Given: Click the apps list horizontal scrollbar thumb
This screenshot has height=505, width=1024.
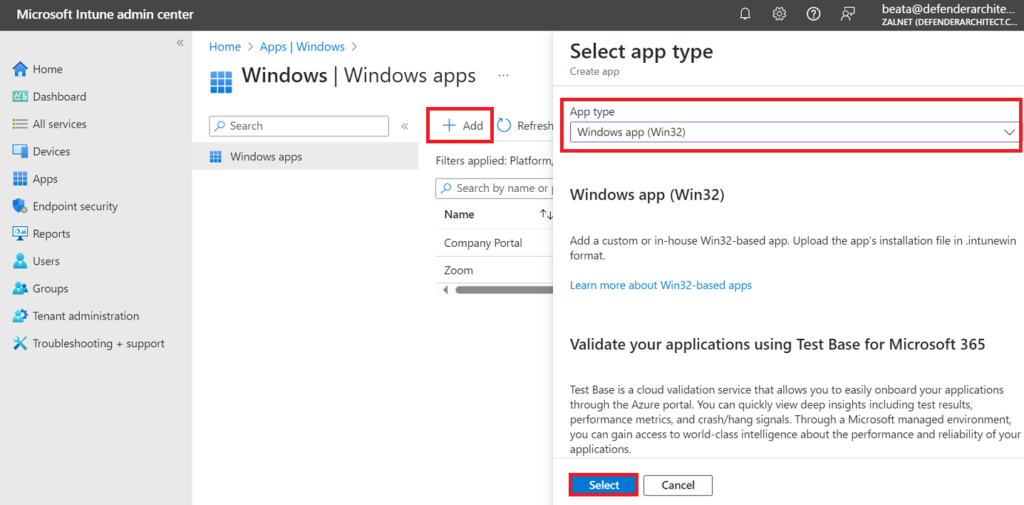Looking at the screenshot, I should (504, 289).
